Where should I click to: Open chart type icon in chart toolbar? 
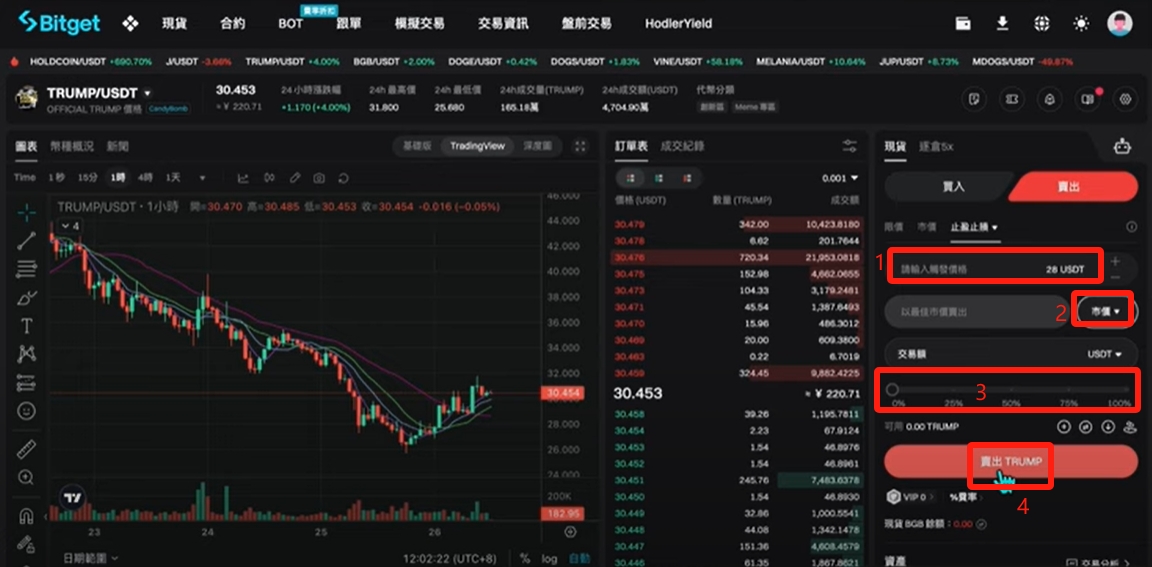tap(243, 178)
